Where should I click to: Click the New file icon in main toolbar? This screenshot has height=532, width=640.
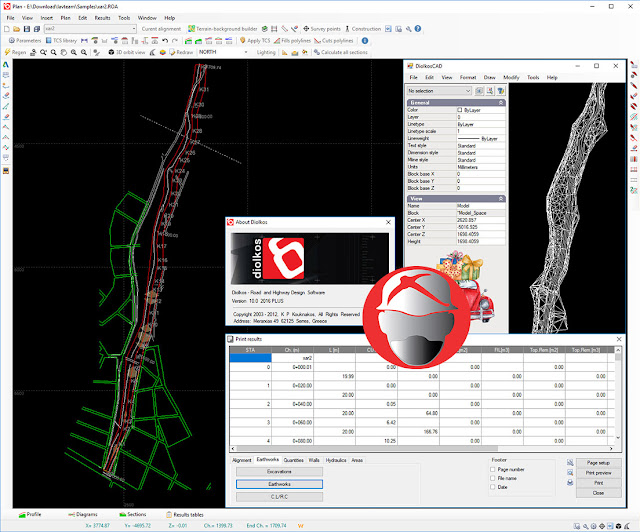tap(7, 29)
